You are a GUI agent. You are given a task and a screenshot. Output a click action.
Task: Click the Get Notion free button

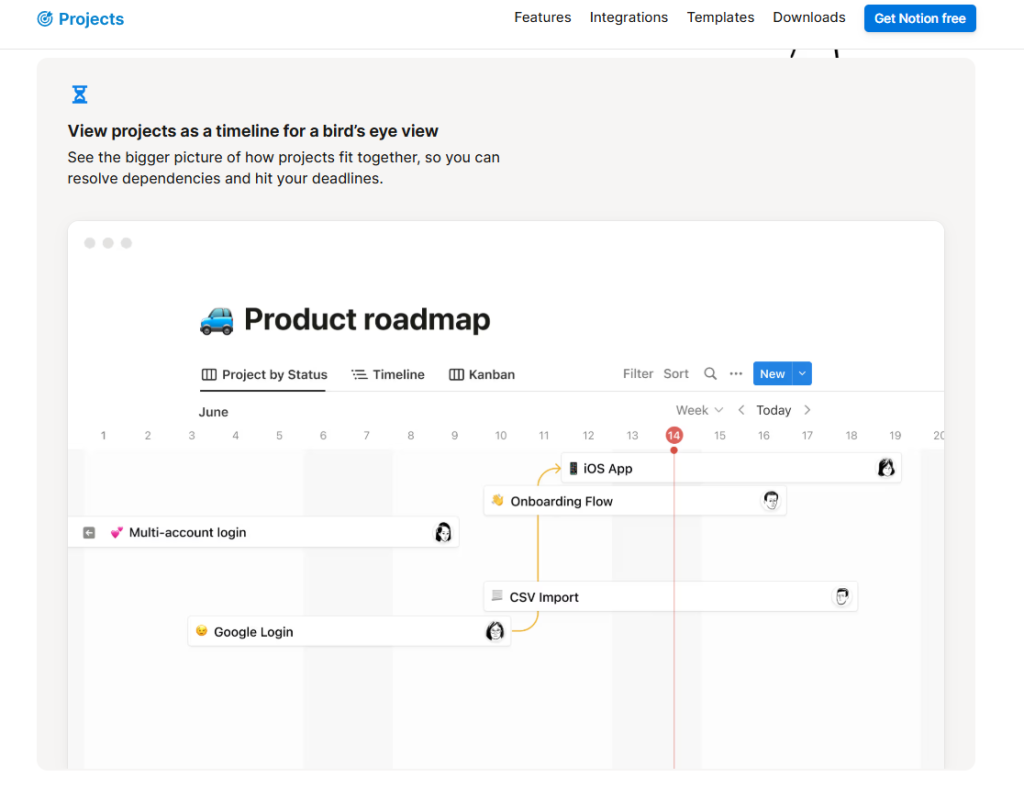pos(920,18)
